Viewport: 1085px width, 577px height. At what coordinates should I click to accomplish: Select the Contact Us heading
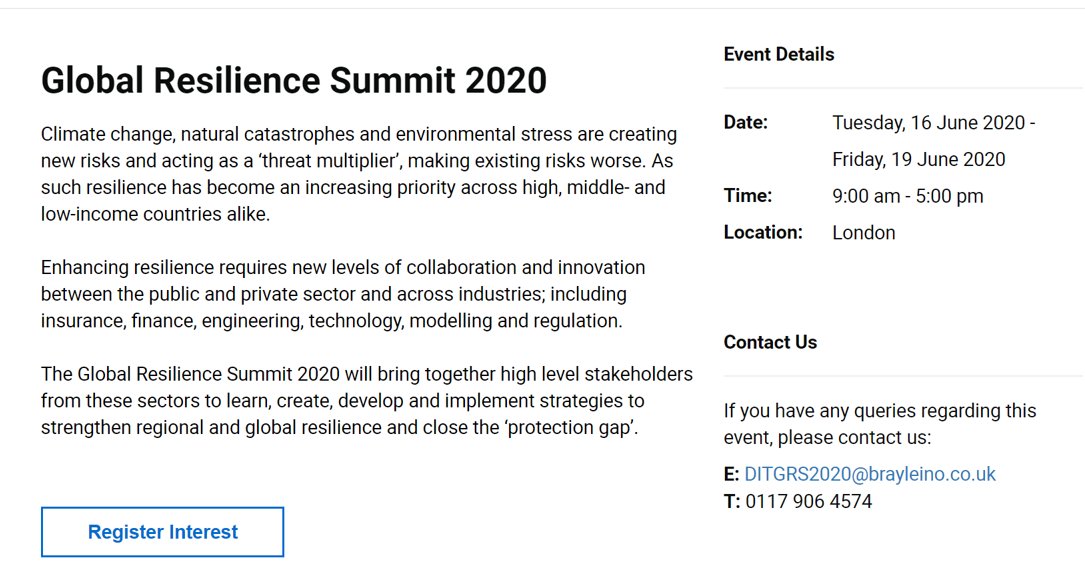[770, 342]
